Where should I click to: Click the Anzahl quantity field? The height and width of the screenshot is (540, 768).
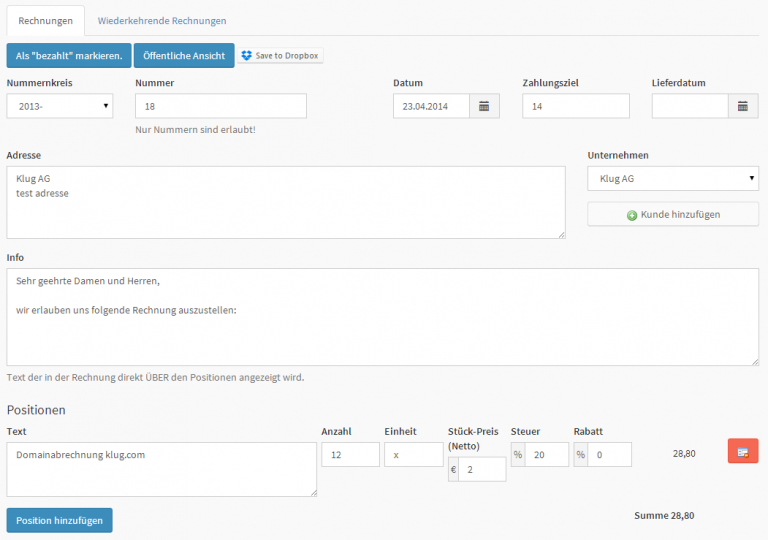click(x=350, y=455)
